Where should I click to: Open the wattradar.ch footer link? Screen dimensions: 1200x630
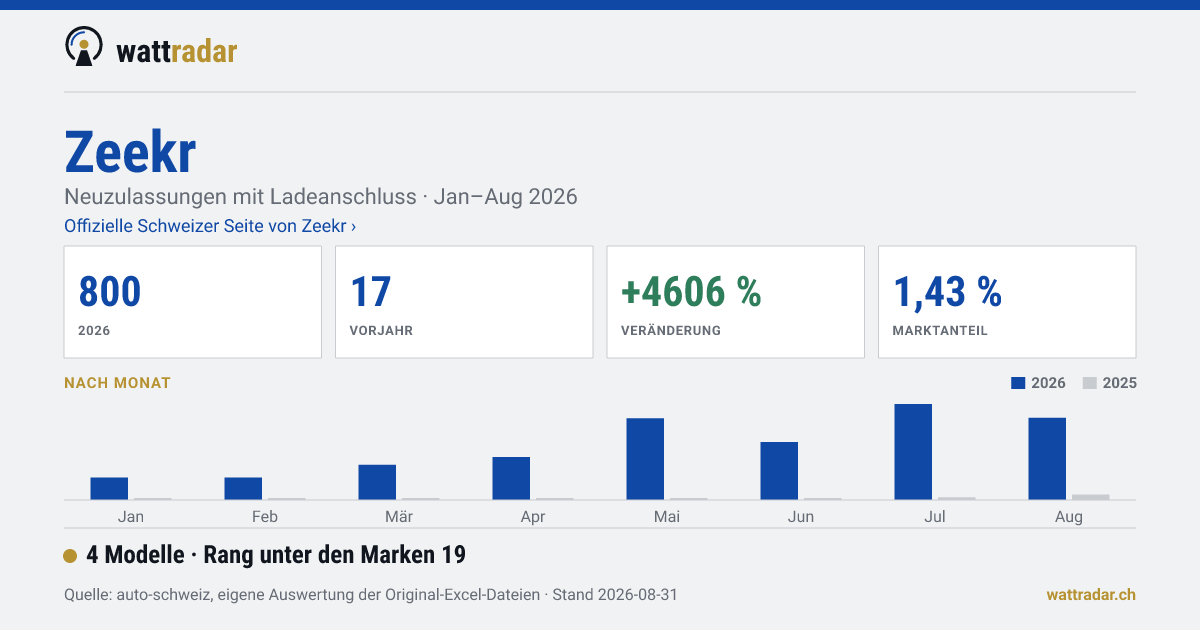tap(1091, 595)
